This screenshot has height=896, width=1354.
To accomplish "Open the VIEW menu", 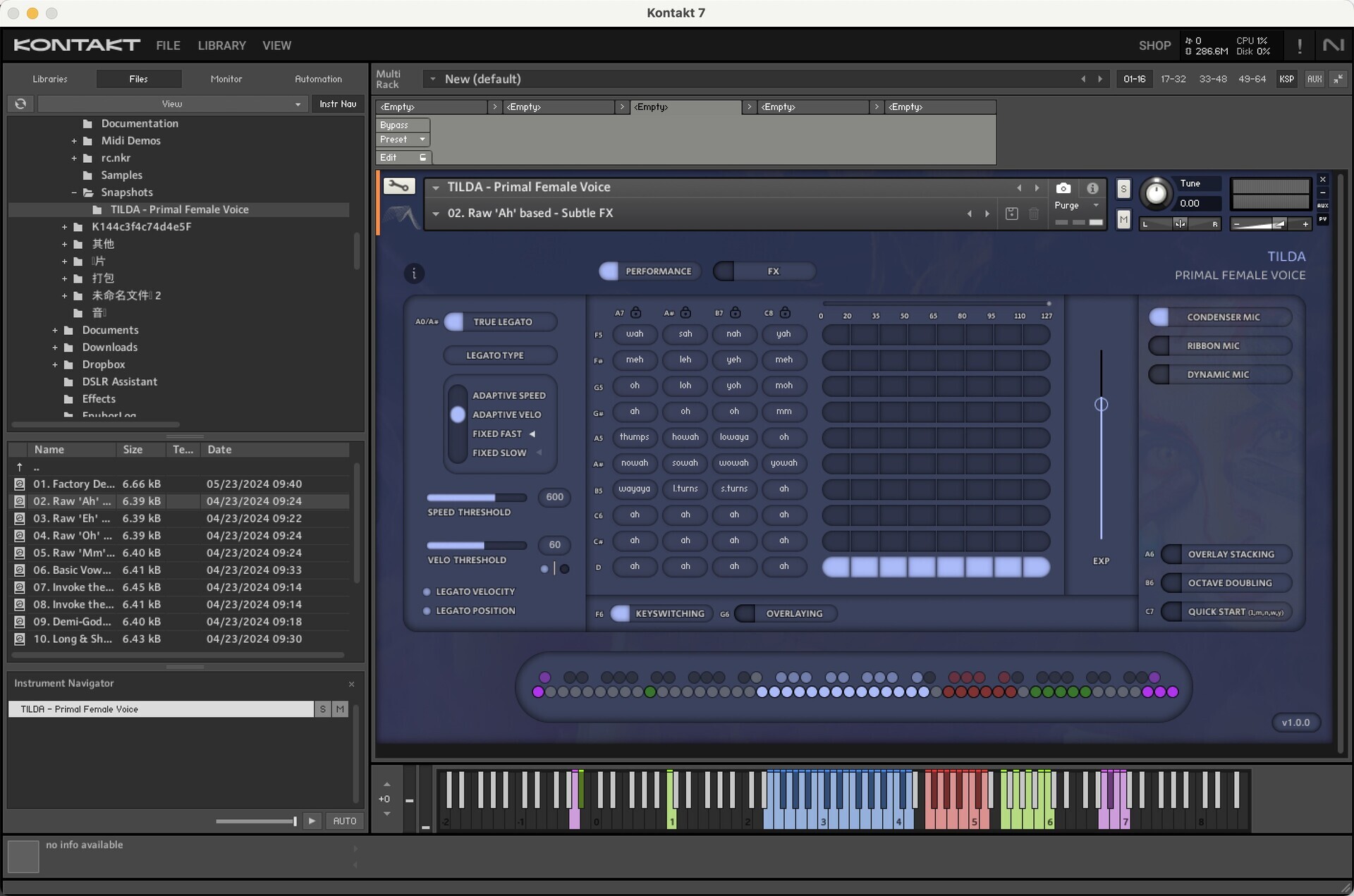I will pos(276,45).
